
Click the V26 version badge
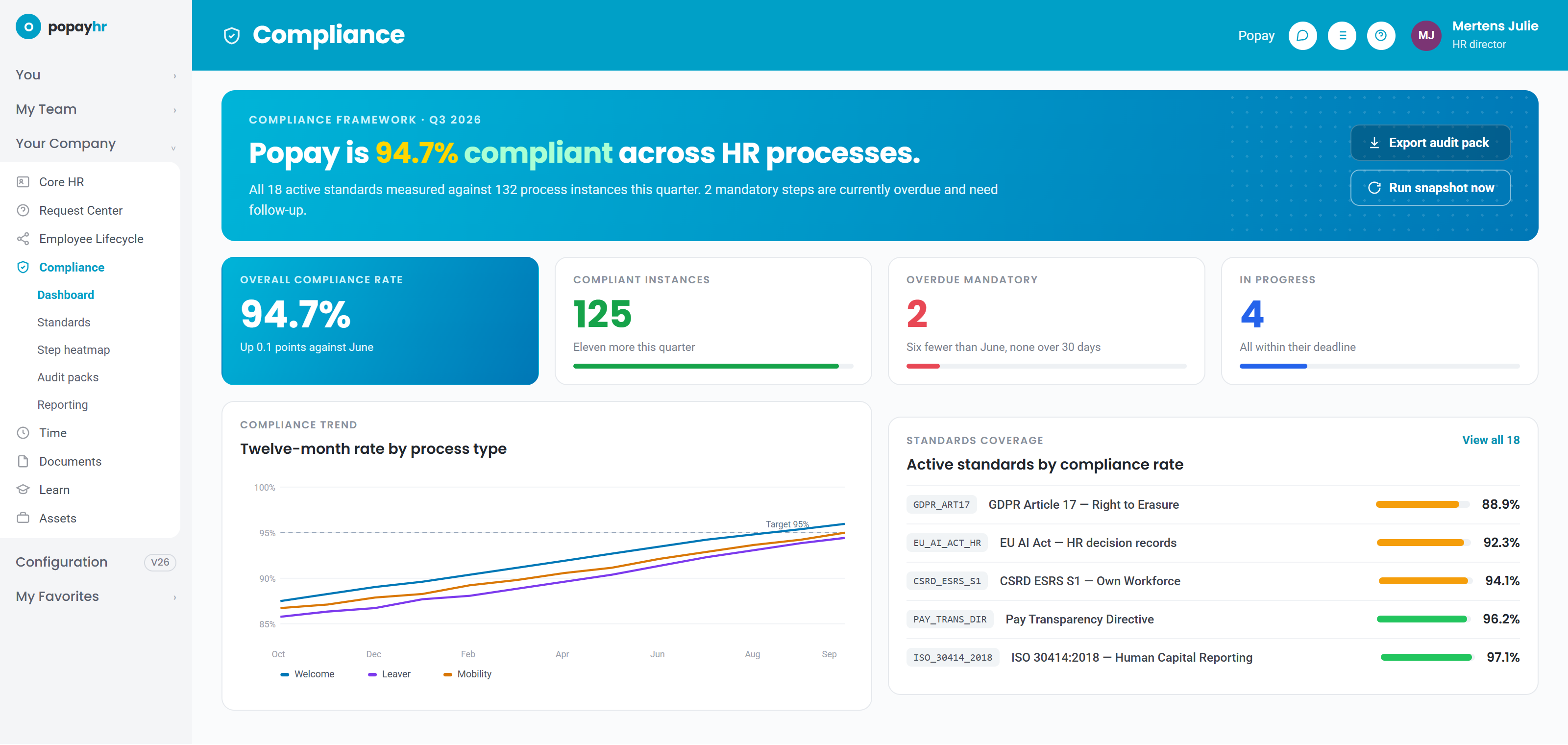pyautogui.click(x=159, y=562)
